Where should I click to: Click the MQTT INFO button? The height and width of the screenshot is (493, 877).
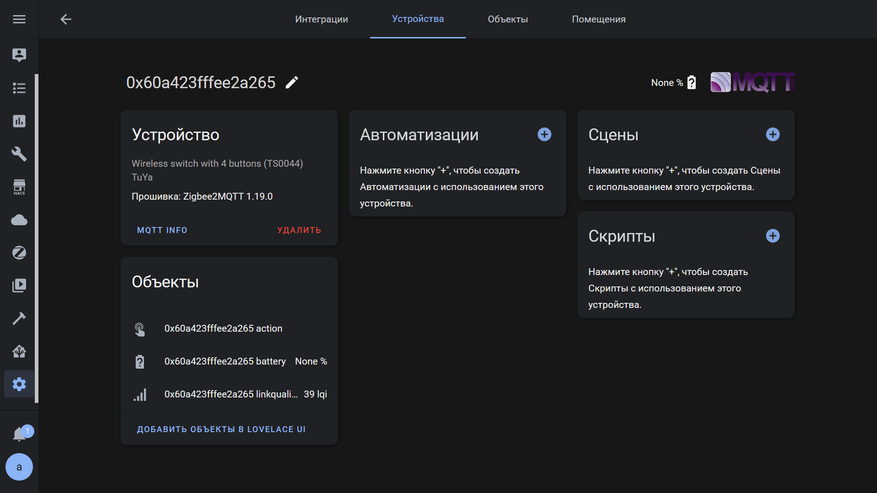coord(162,230)
